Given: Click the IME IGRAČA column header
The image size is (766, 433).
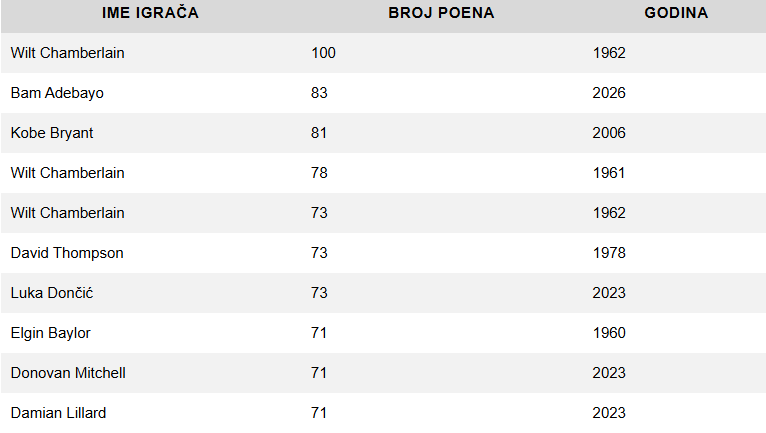Looking at the screenshot, I should point(150,13).
